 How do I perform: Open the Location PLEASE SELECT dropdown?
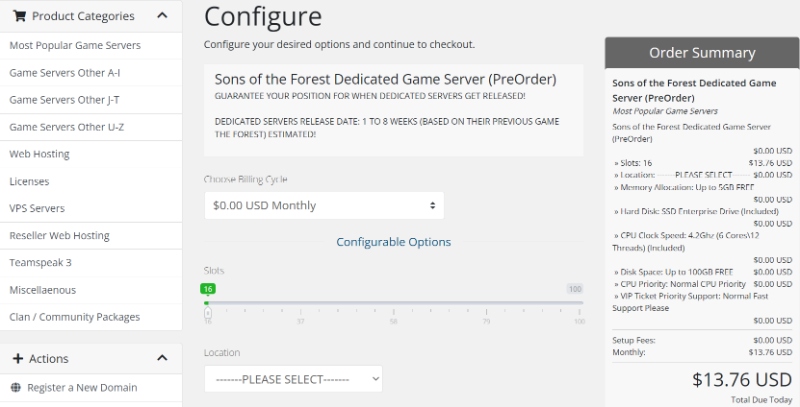coord(292,379)
